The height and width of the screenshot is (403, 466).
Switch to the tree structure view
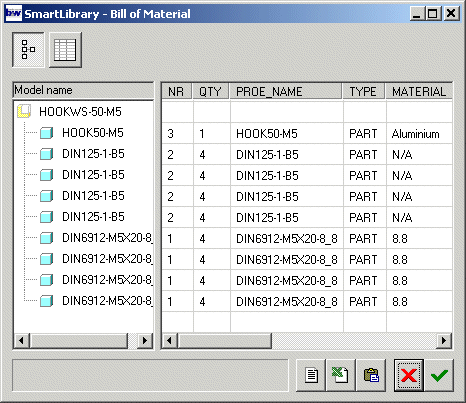pos(28,50)
